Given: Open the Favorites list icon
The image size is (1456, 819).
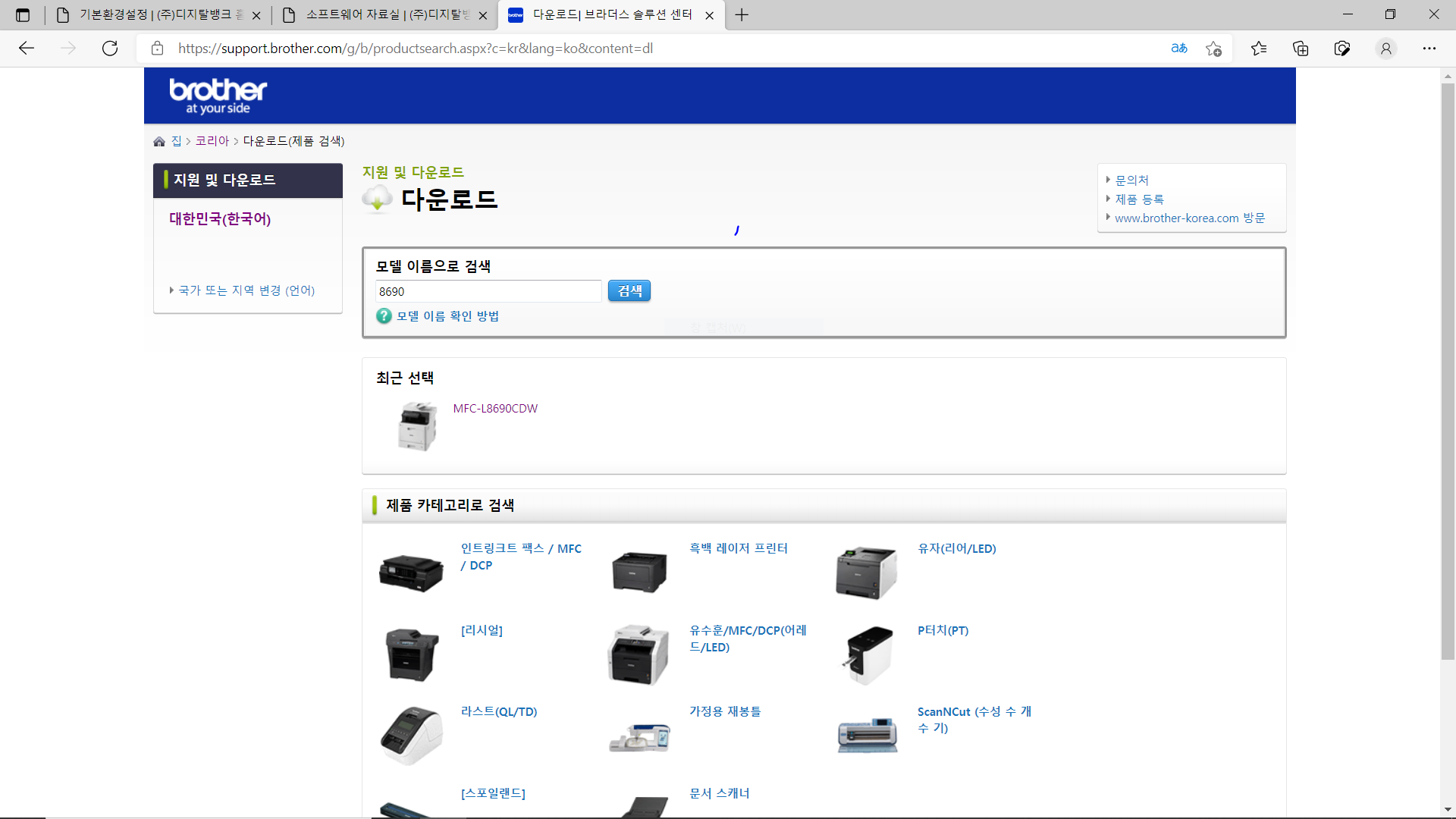Looking at the screenshot, I should pos(1259,49).
